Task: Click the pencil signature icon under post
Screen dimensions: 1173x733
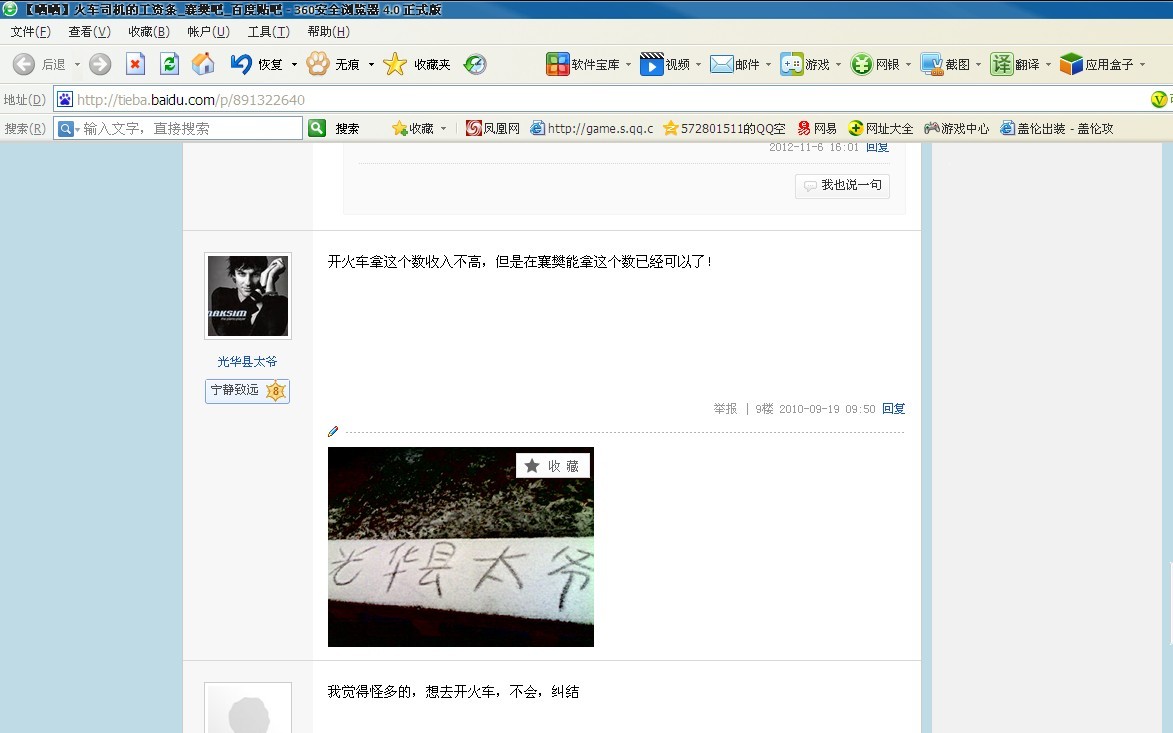Action: click(333, 431)
